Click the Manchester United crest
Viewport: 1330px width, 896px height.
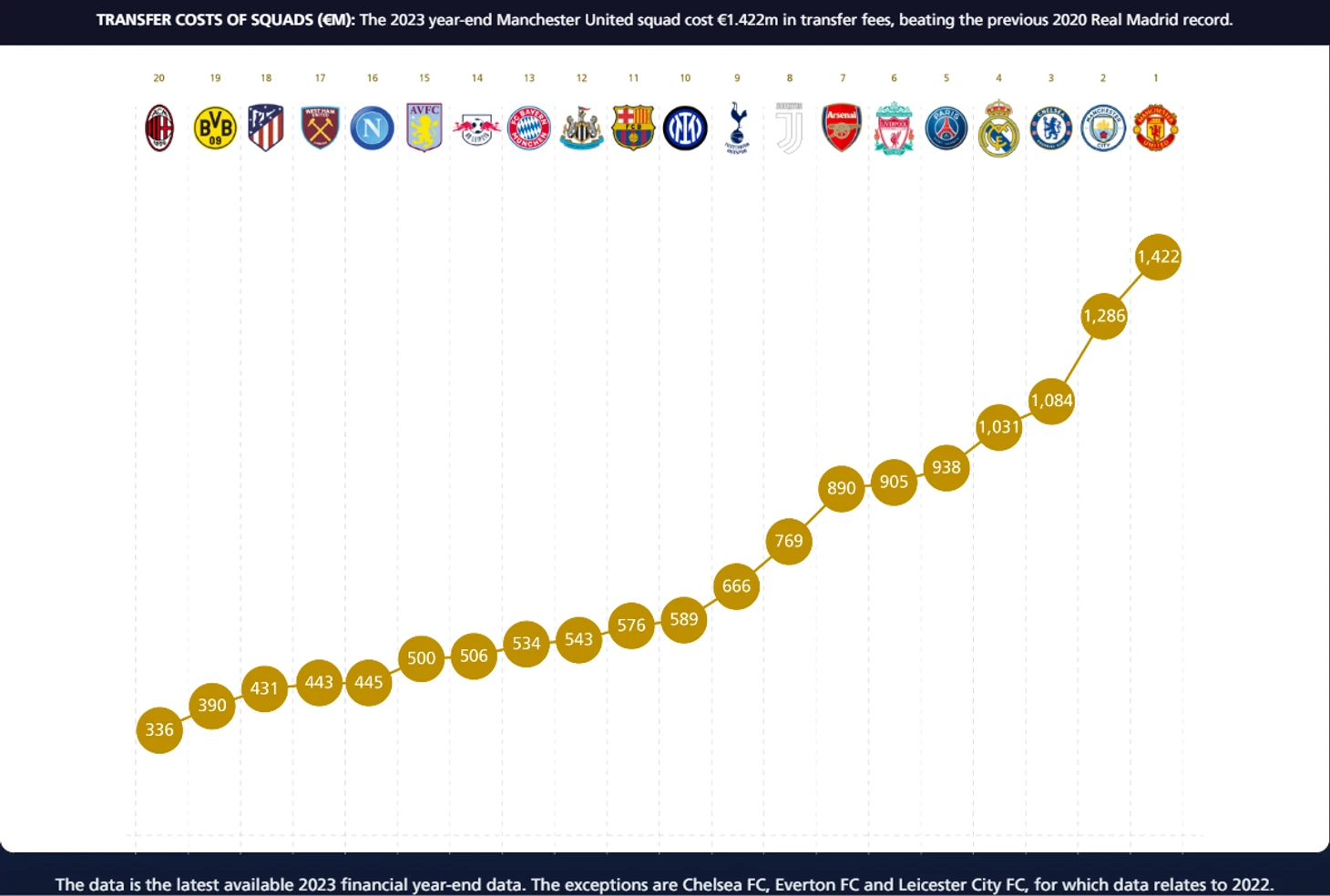pyautogui.click(x=1156, y=127)
